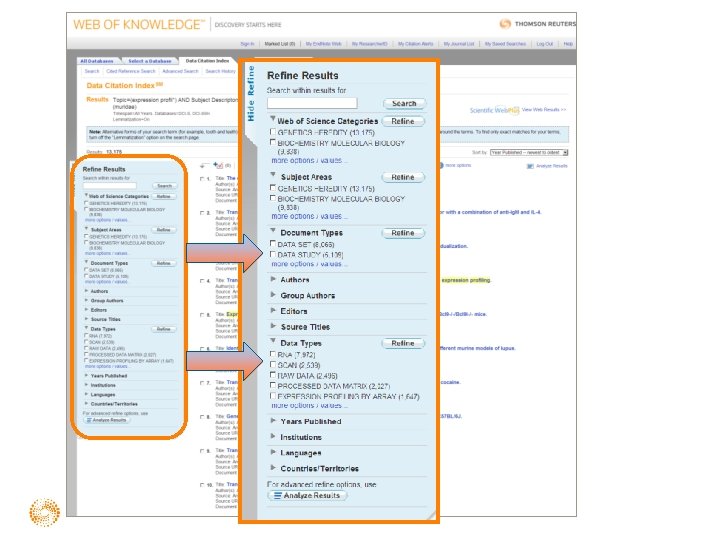Check the DATA SET document type box
Screen dimensions: 720x540
pyautogui.click(x=273, y=243)
